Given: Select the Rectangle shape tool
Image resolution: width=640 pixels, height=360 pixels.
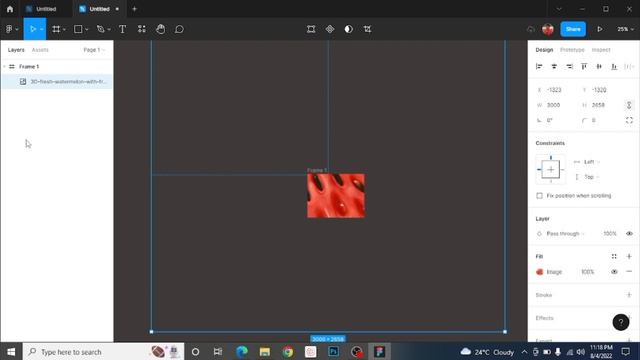Looking at the screenshot, I should [x=78, y=29].
